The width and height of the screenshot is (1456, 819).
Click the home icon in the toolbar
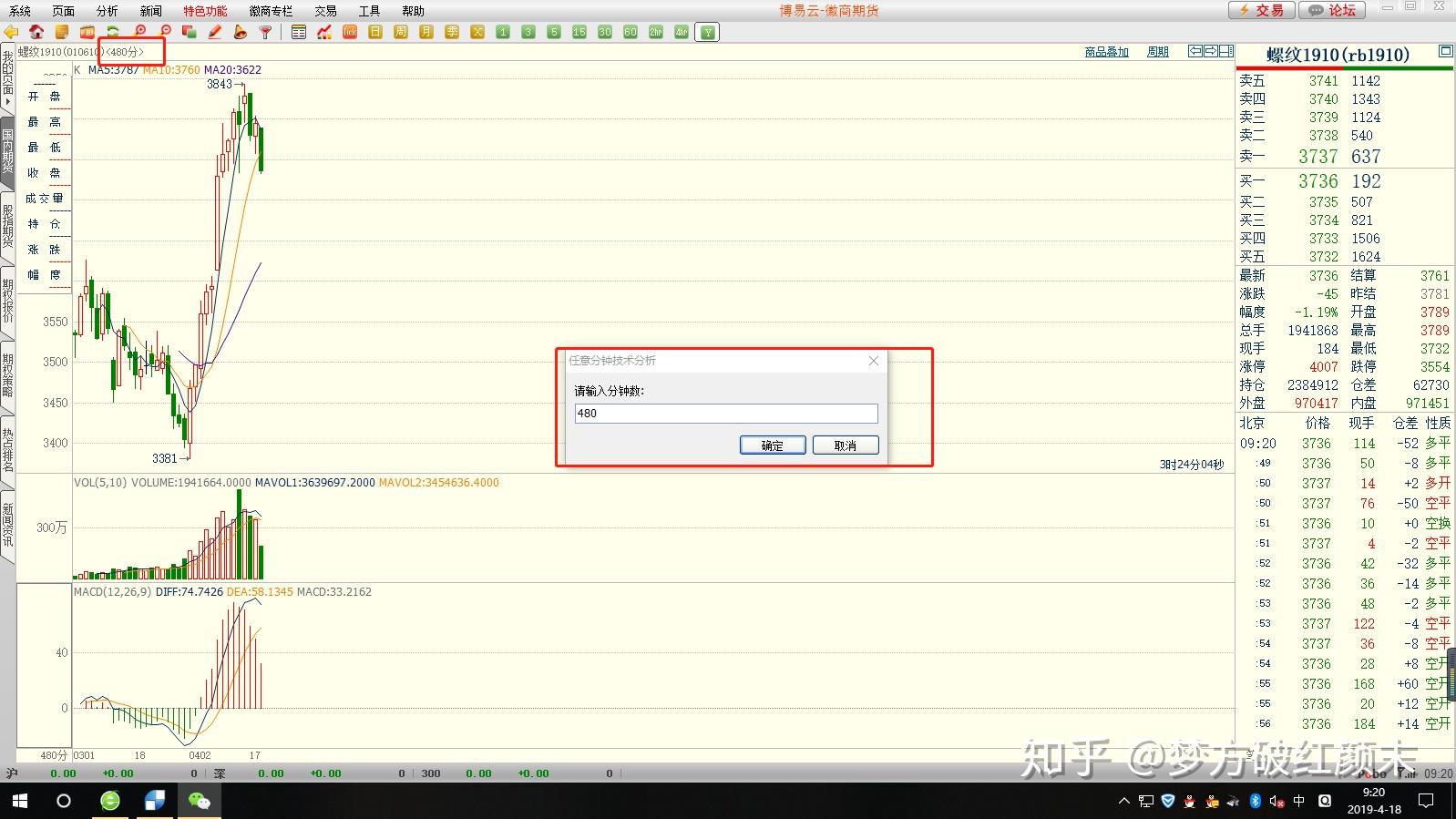point(36,32)
